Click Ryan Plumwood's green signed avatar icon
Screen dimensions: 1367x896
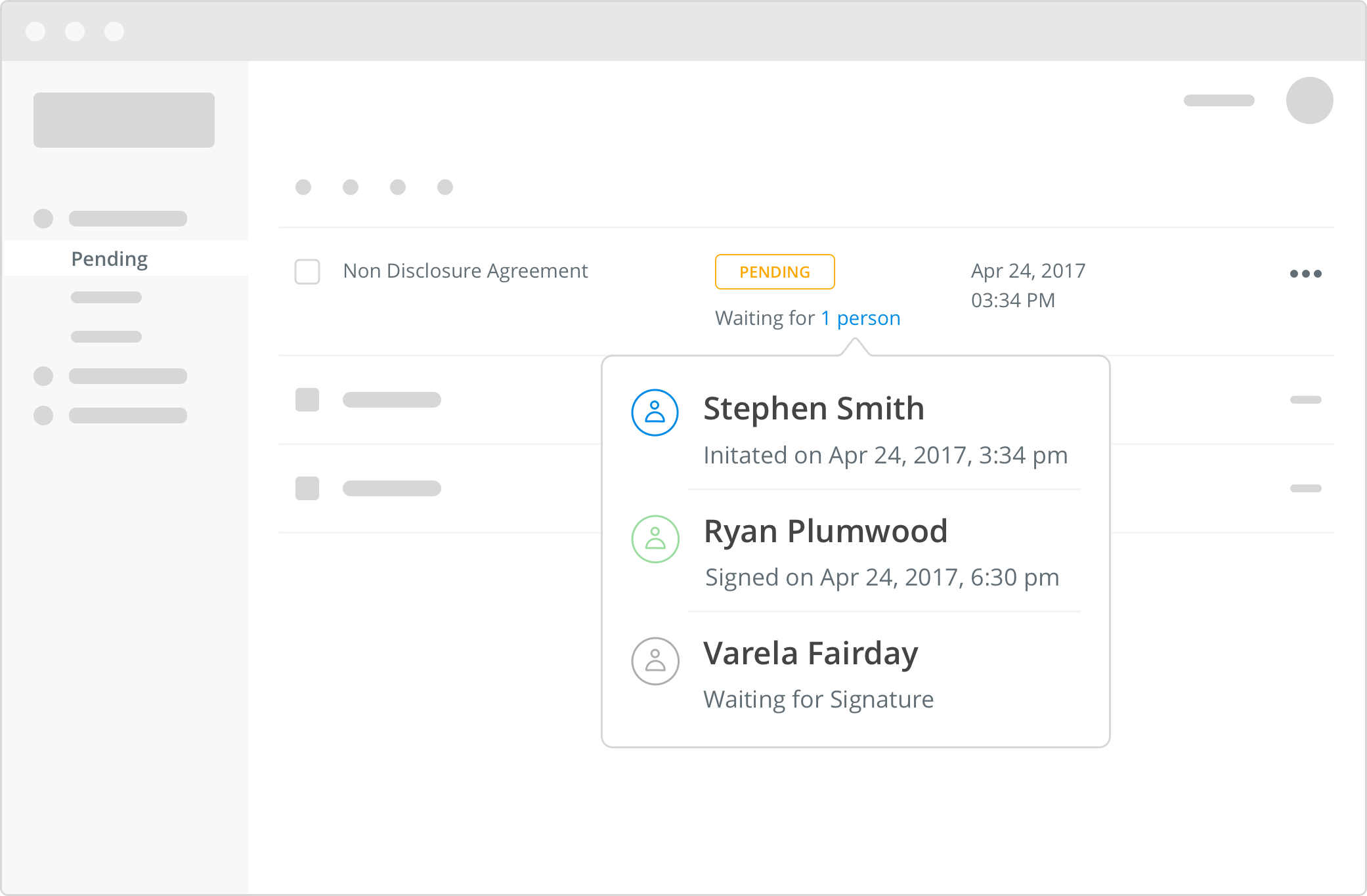[x=655, y=538]
